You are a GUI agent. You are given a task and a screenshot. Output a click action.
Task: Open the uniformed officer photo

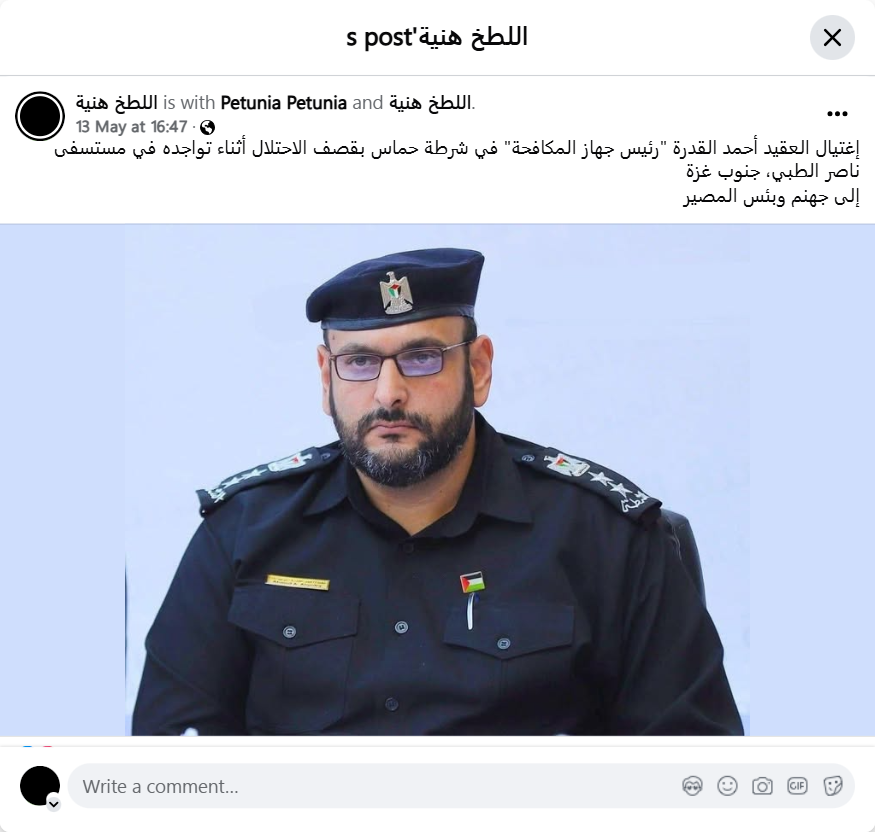point(438,480)
